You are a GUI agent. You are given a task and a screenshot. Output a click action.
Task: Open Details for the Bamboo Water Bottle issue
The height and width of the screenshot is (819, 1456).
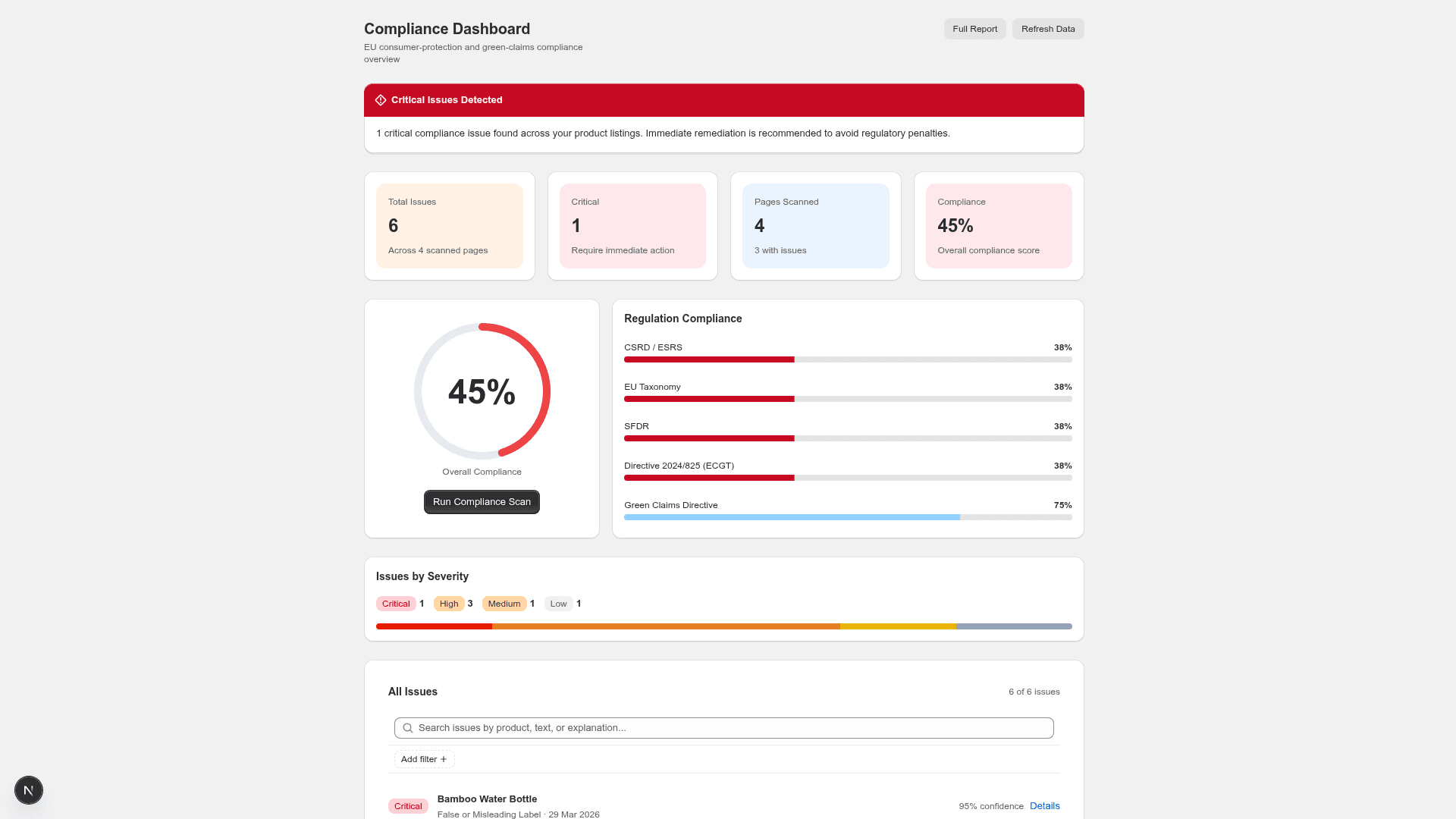1044,805
